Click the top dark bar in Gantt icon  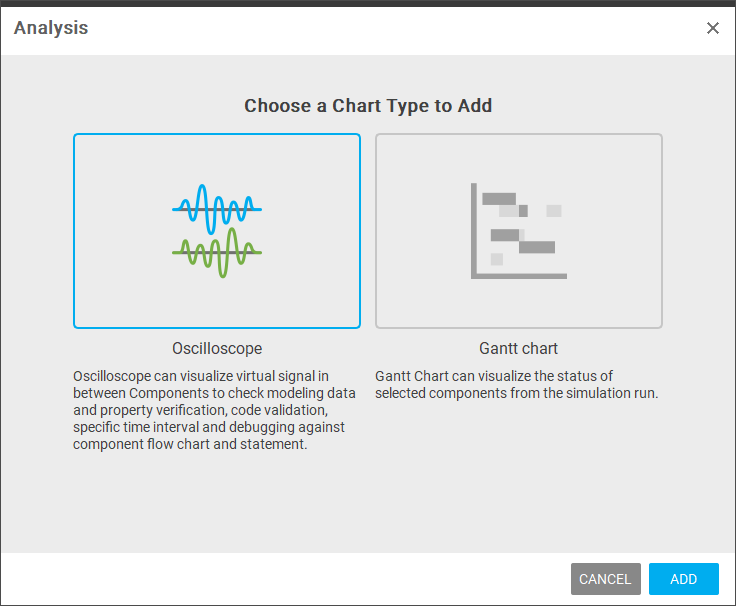[x=499, y=199]
